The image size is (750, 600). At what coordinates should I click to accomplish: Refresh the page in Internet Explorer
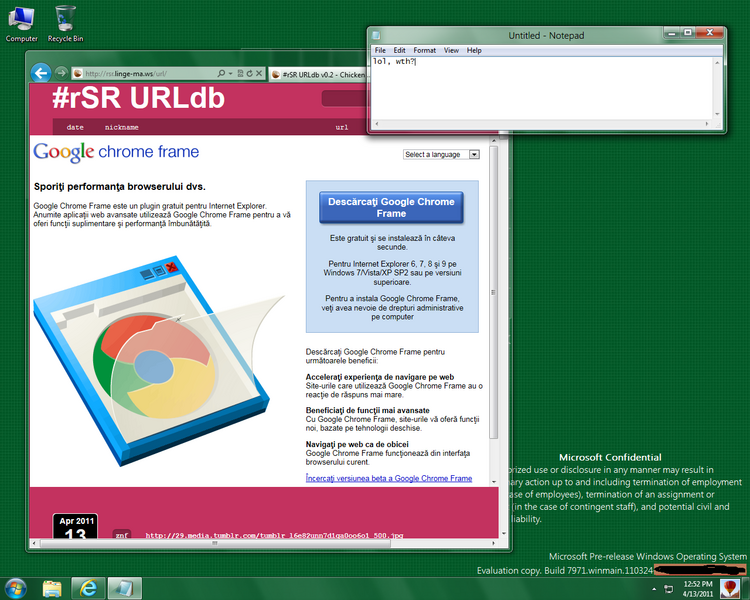tap(249, 73)
